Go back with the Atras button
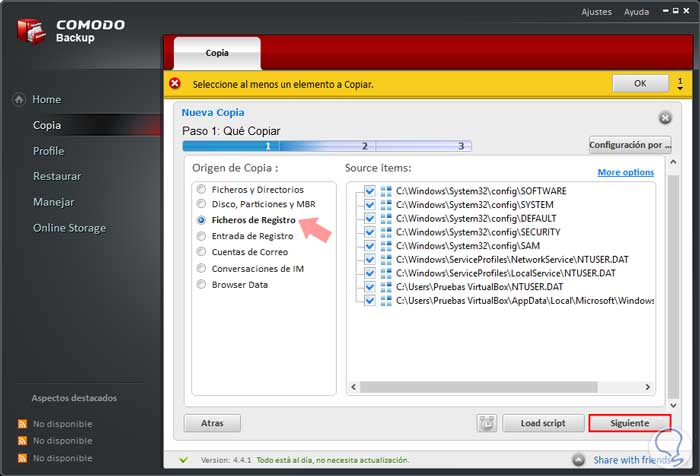Viewport: 700px width, 476px height. [212, 423]
